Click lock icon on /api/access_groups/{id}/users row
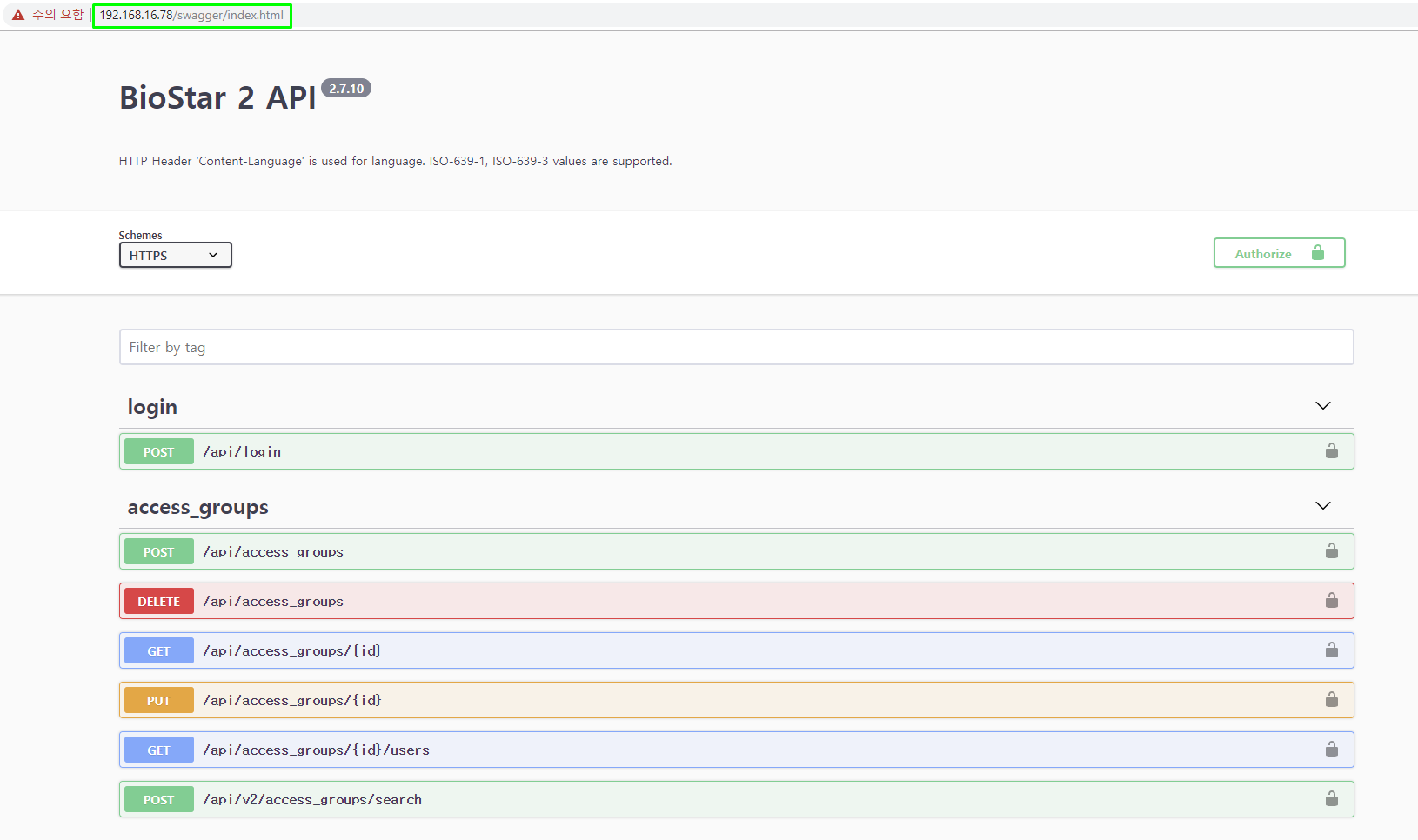 pyautogui.click(x=1331, y=749)
